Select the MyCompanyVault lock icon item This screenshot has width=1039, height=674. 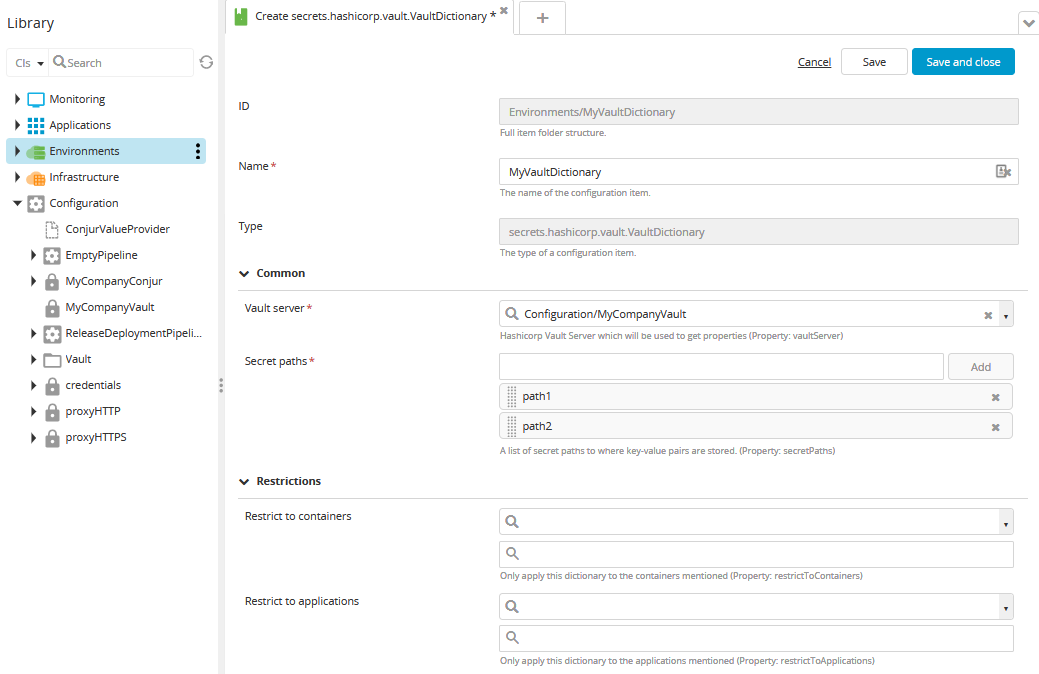click(x=52, y=307)
